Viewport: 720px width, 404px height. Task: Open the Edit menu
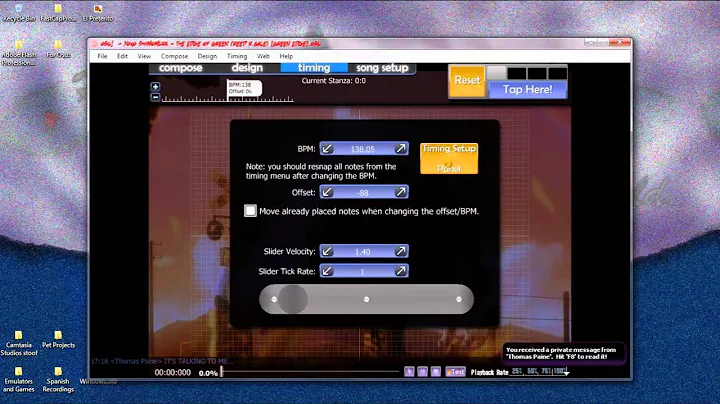[x=122, y=56]
